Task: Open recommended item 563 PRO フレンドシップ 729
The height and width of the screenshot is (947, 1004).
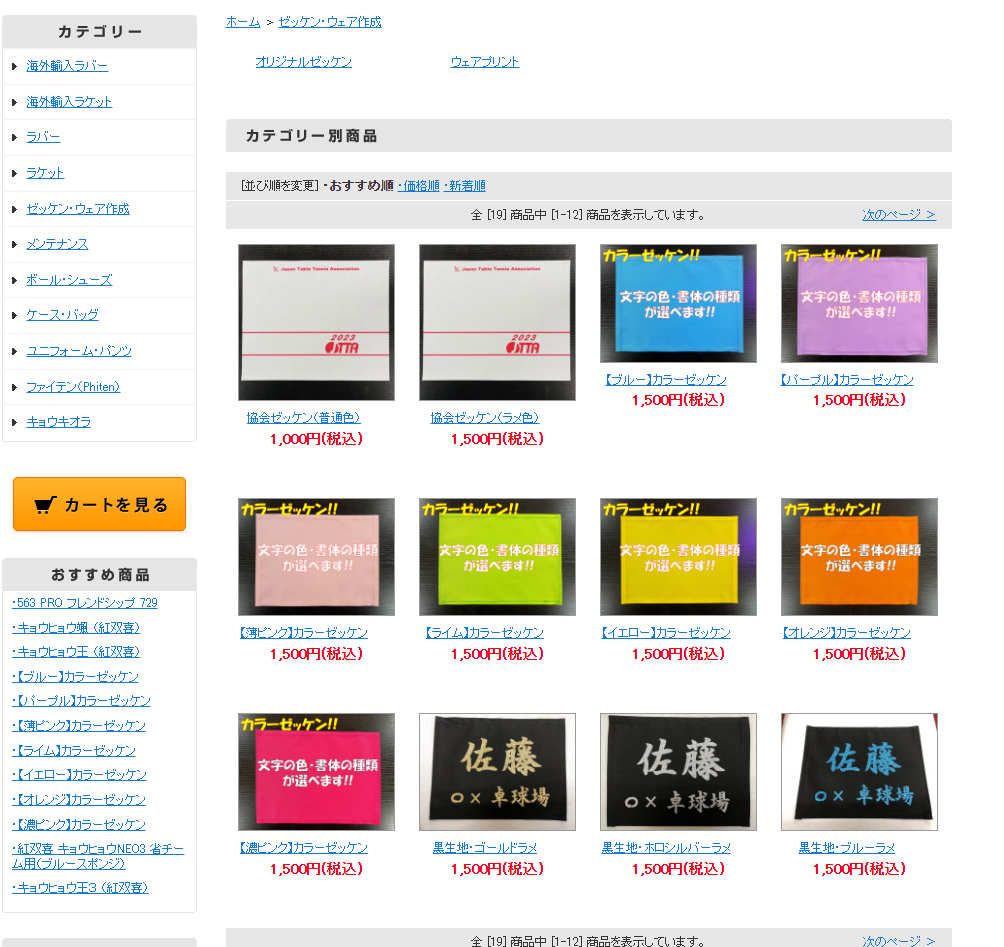Action: pos(86,603)
